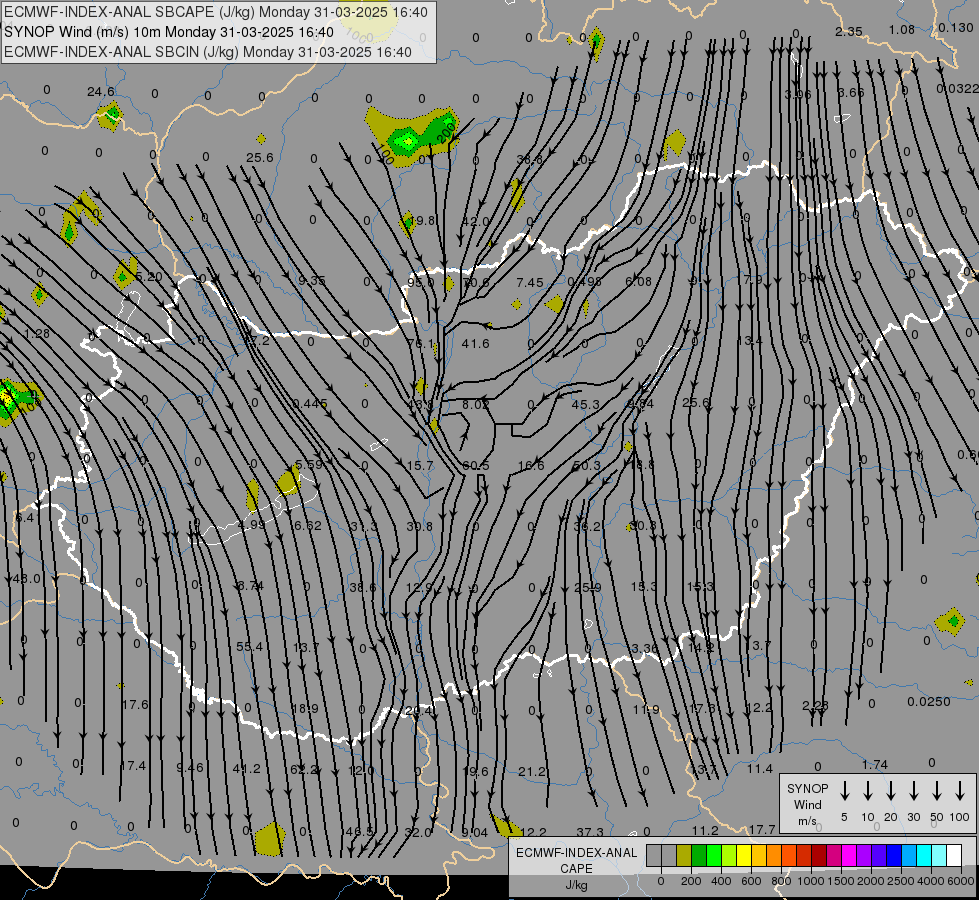Click the '2500' tick label in CAPE legend
The image size is (979, 900).
[900, 881]
